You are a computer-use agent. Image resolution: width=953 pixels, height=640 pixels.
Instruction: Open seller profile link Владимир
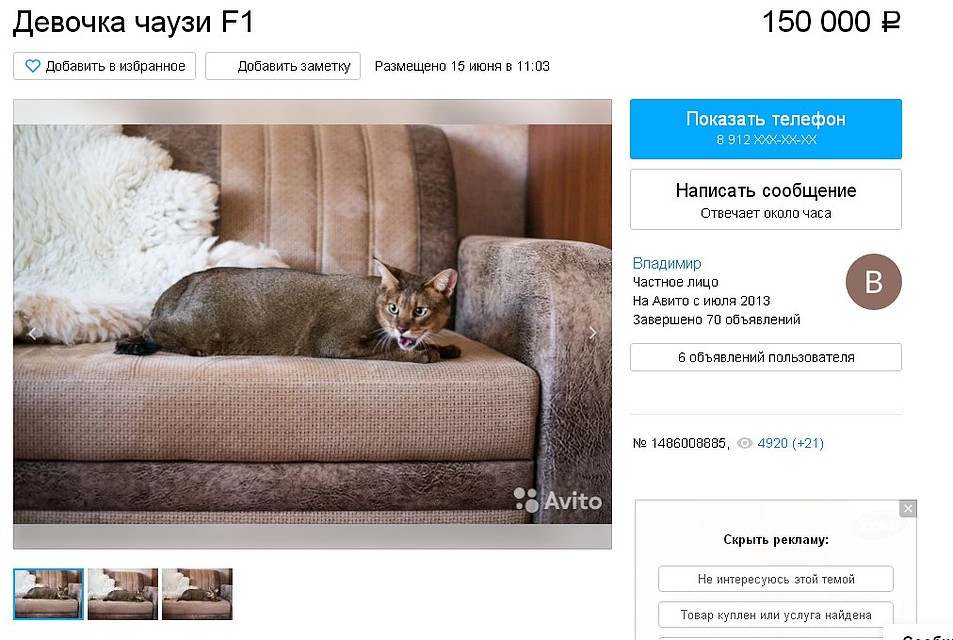pyautogui.click(x=667, y=263)
